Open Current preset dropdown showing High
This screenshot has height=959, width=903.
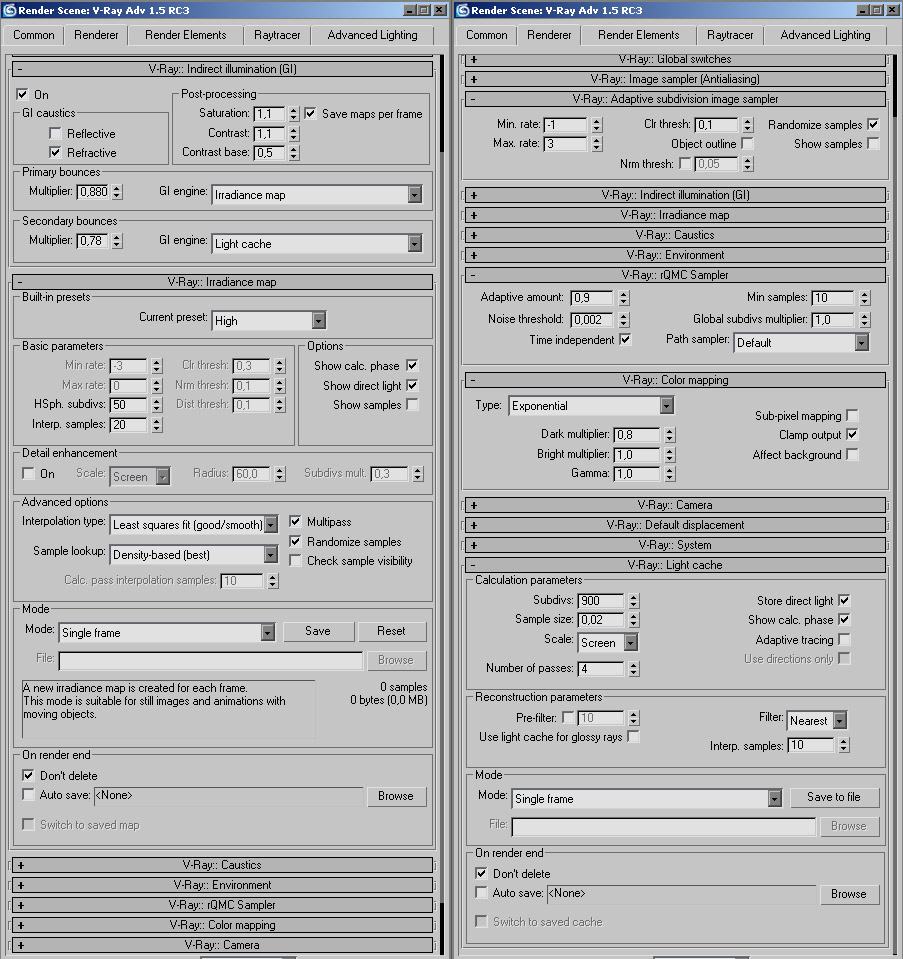pyautogui.click(x=269, y=320)
